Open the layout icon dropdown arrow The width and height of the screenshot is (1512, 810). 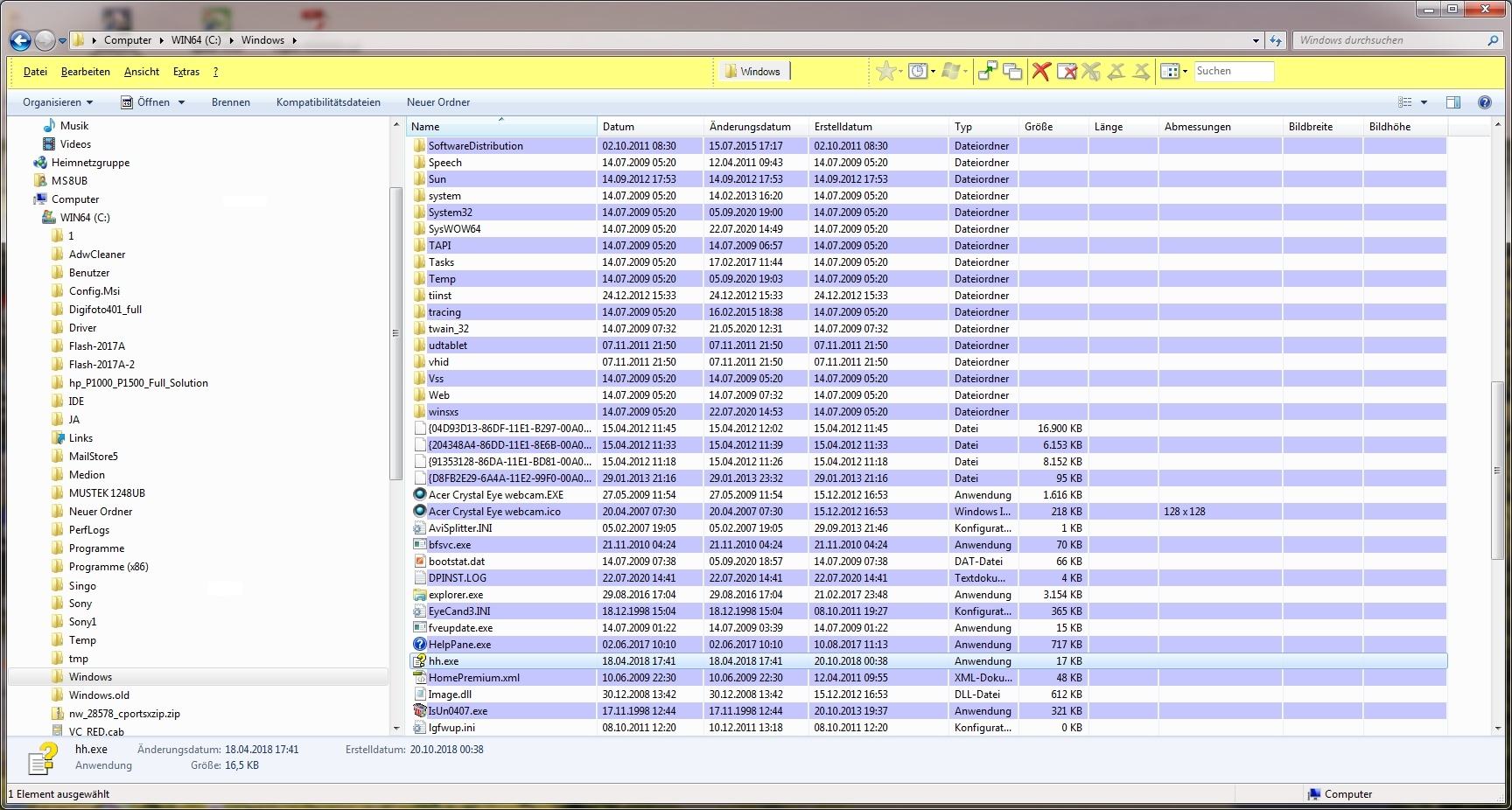pos(1185,72)
